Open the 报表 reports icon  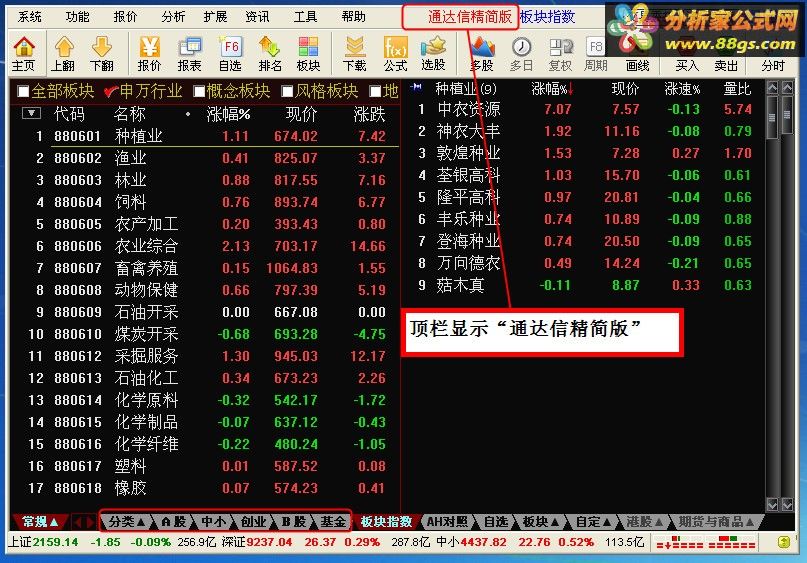point(190,53)
